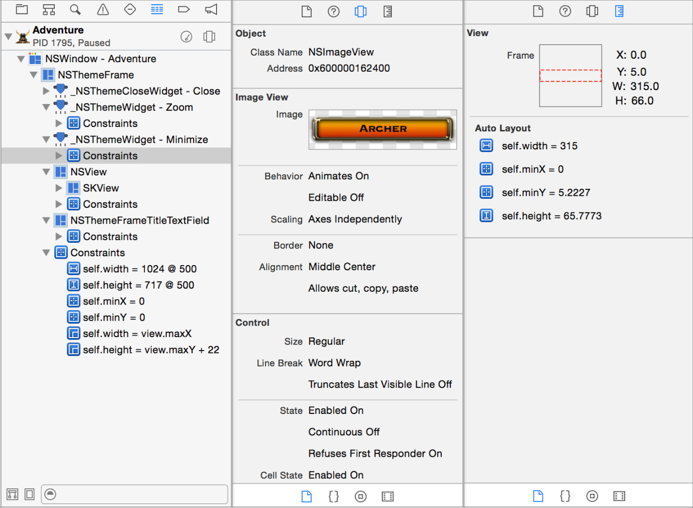Click the Frame diagram preview box
Screen dimensions: 693x508
(x=570, y=76)
